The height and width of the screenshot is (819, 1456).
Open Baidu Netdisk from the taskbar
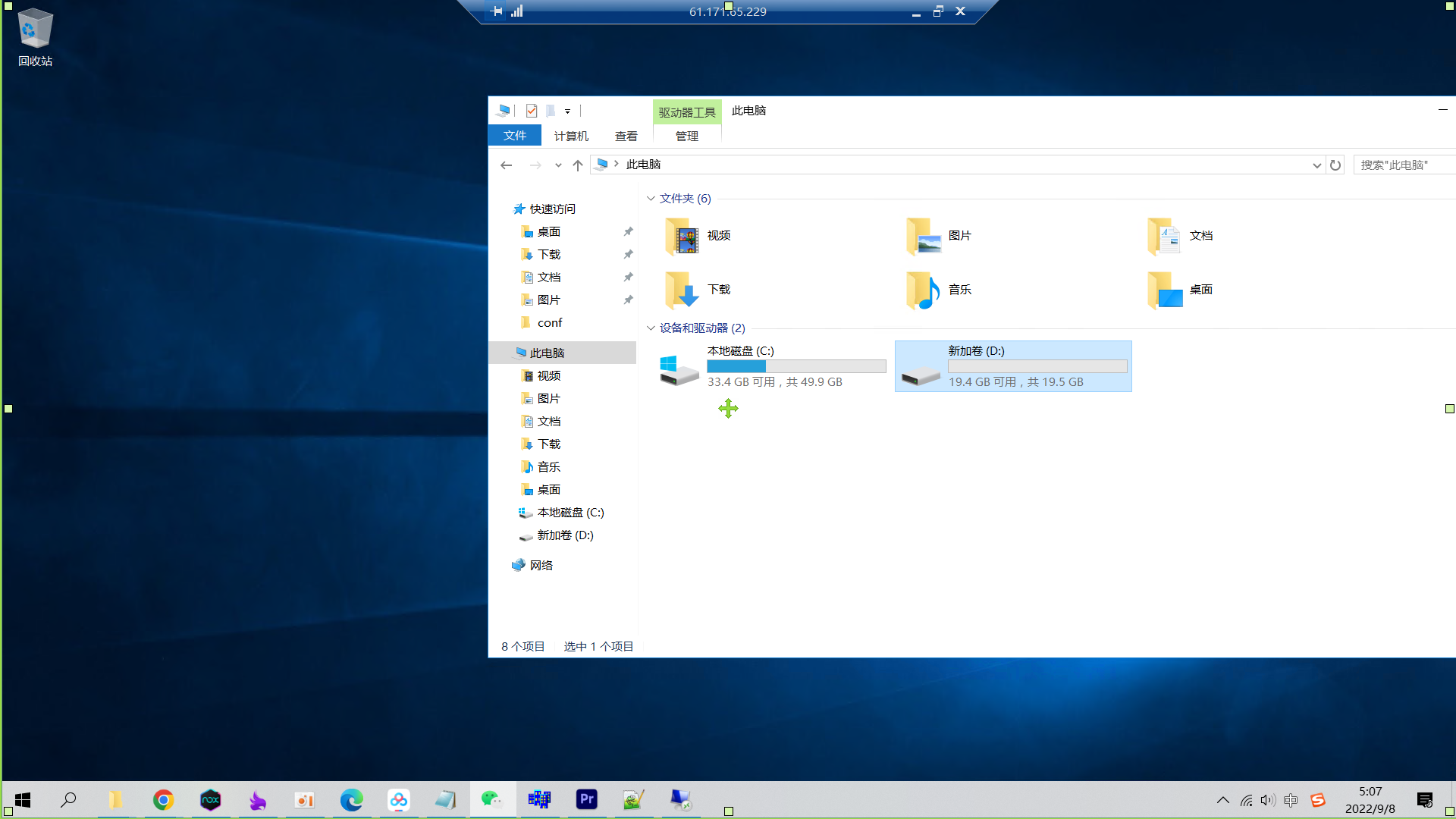(400, 800)
